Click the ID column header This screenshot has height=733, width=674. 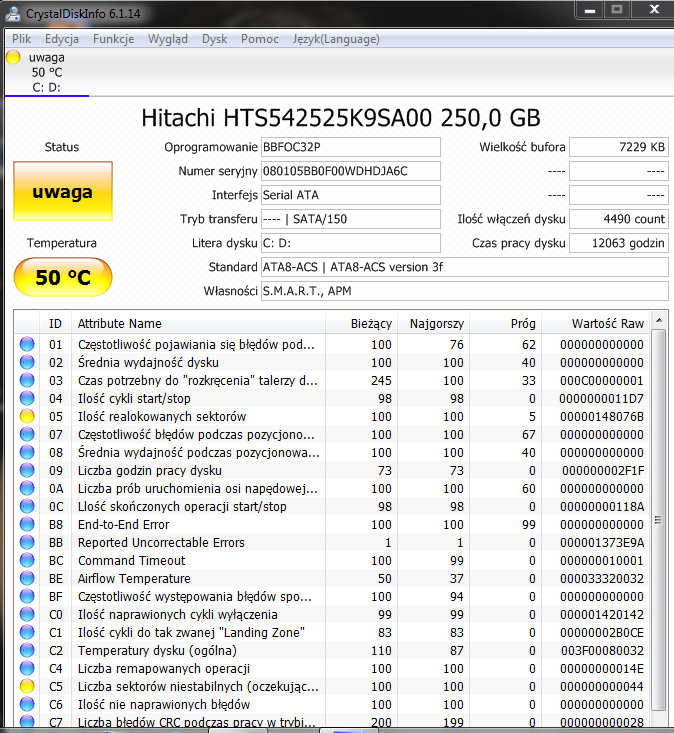55,323
